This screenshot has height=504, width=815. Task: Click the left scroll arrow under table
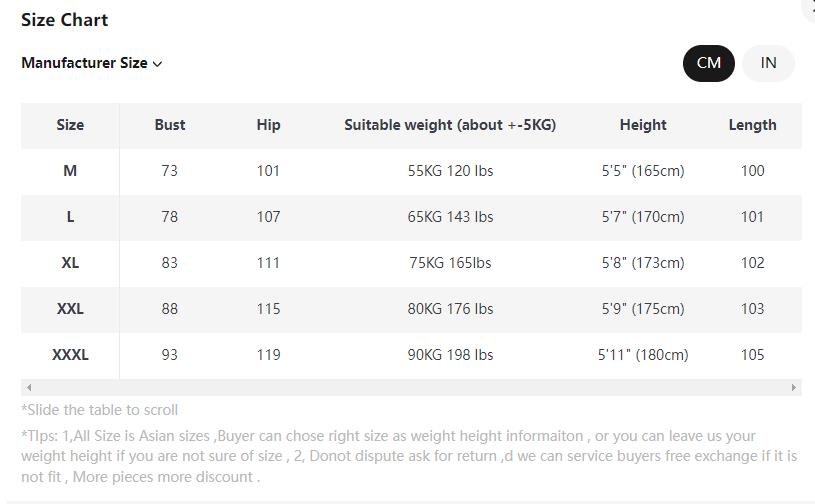(29, 387)
